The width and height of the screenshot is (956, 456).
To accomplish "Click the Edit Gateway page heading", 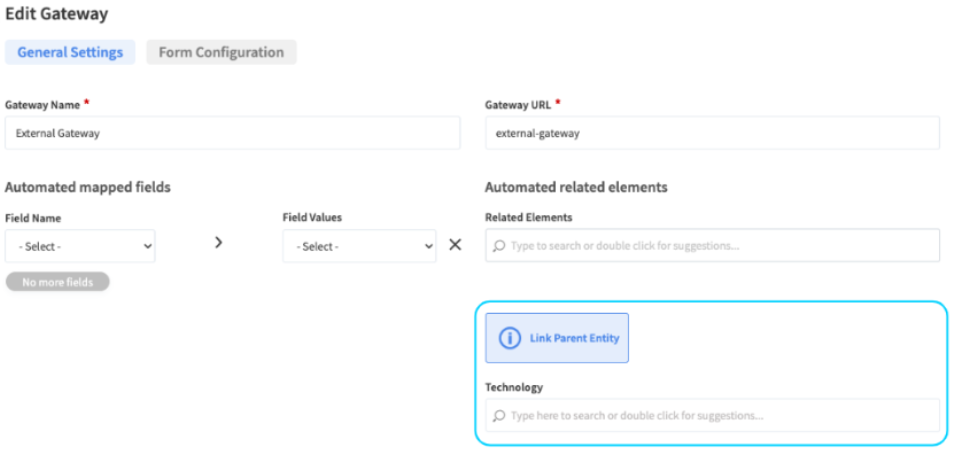I will [x=57, y=15].
